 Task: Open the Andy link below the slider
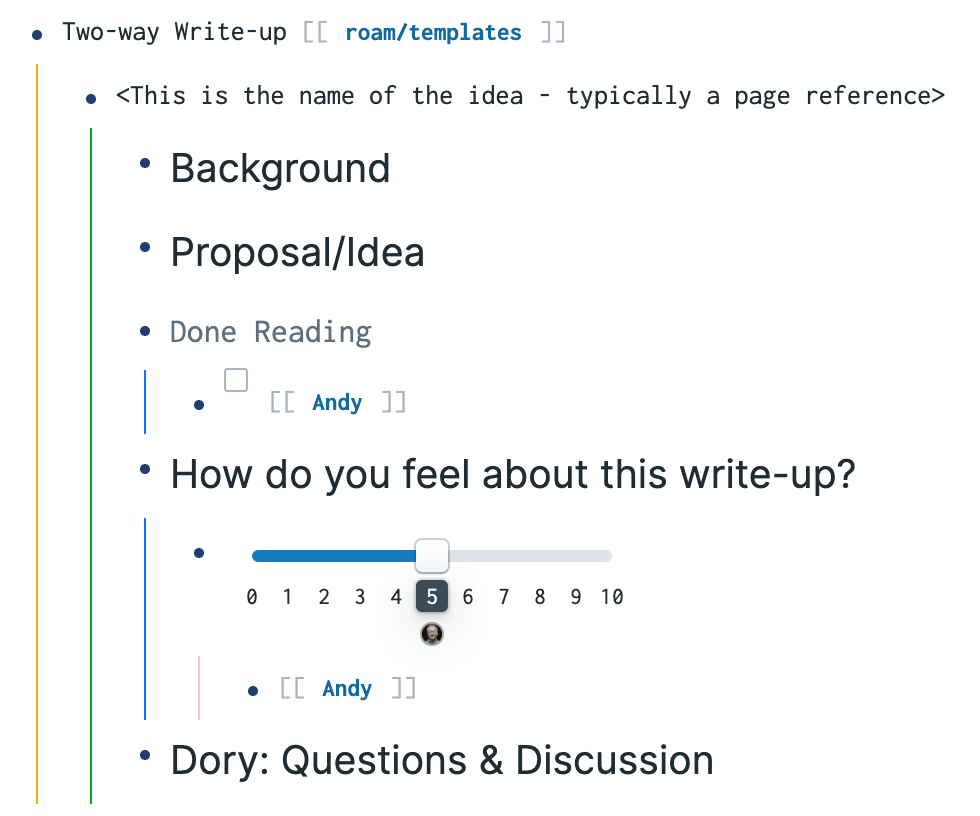coord(347,689)
